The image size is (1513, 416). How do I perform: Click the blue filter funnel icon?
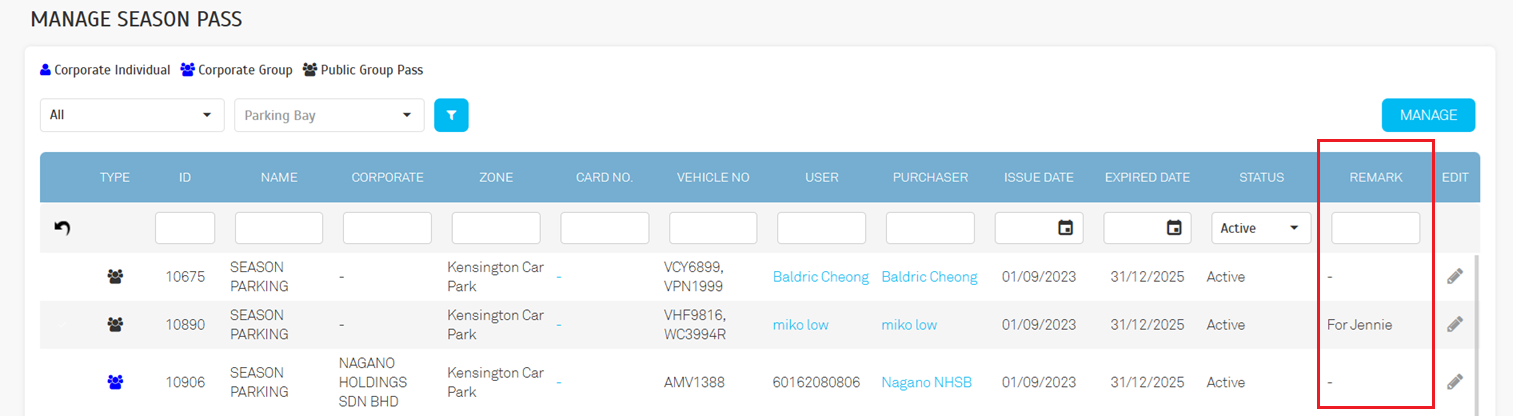pos(451,115)
